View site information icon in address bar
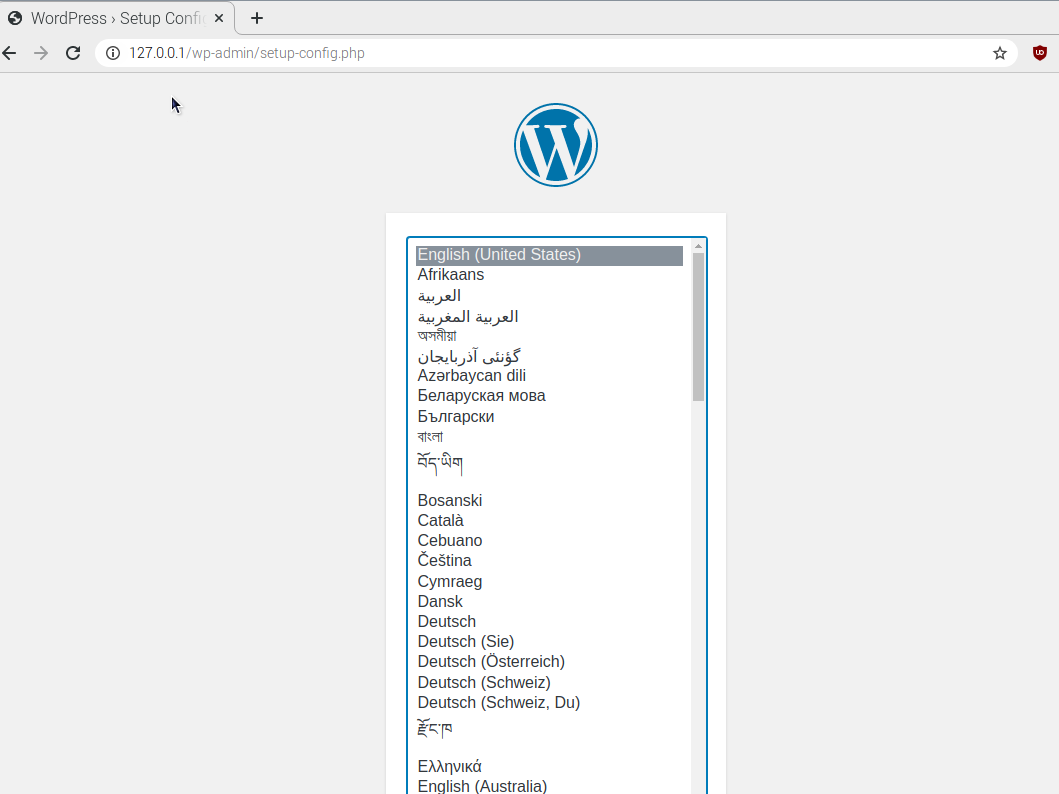Image resolution: width=1059 pixels, height=794 pixels. [113, 53]
